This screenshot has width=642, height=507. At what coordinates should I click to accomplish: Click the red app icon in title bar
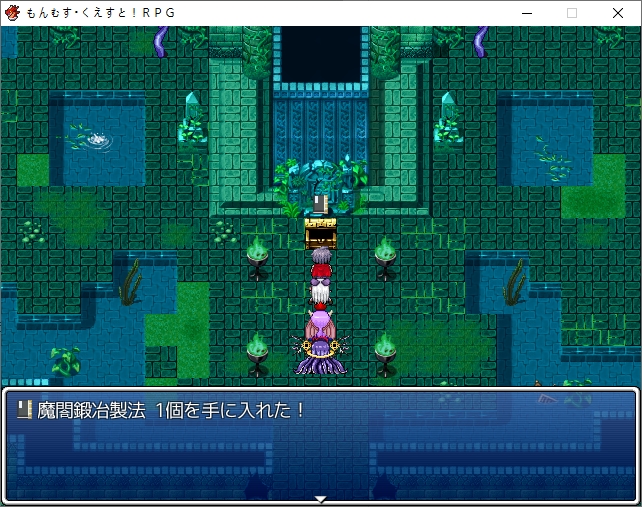[x=12, y=13]
